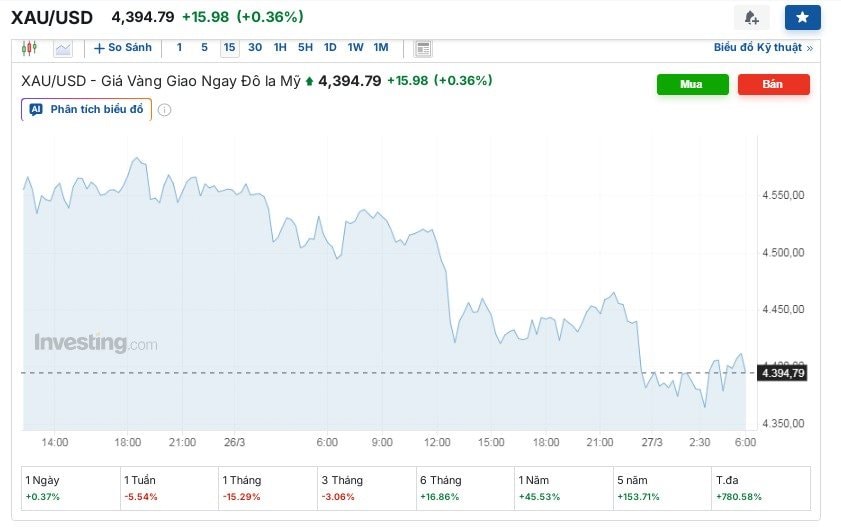Click the info icon beside Phân tích biểu đồ
The image size is (841, 532).
pyautogui.click(x=165, y=110)
